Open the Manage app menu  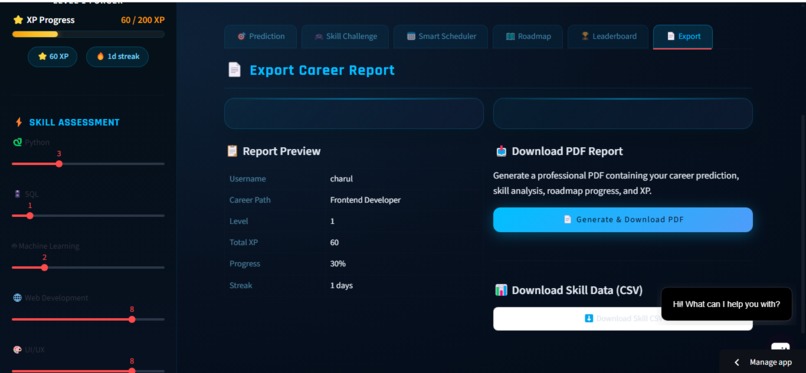point(763,362)
